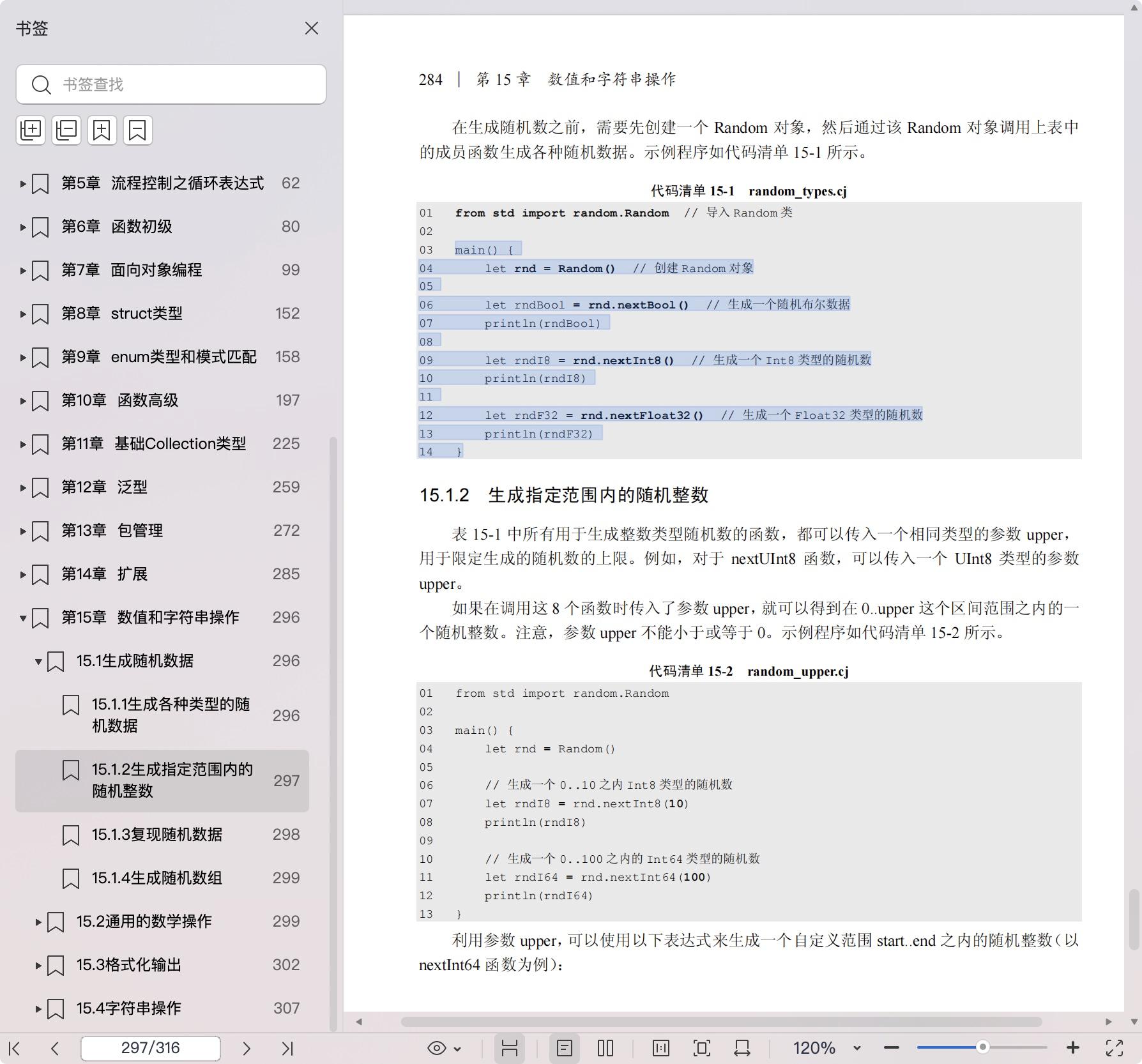Image resolution: width=1142 pixels, height=1064 pixels.
Task: Click the bookmark search field
Action: 171,84
